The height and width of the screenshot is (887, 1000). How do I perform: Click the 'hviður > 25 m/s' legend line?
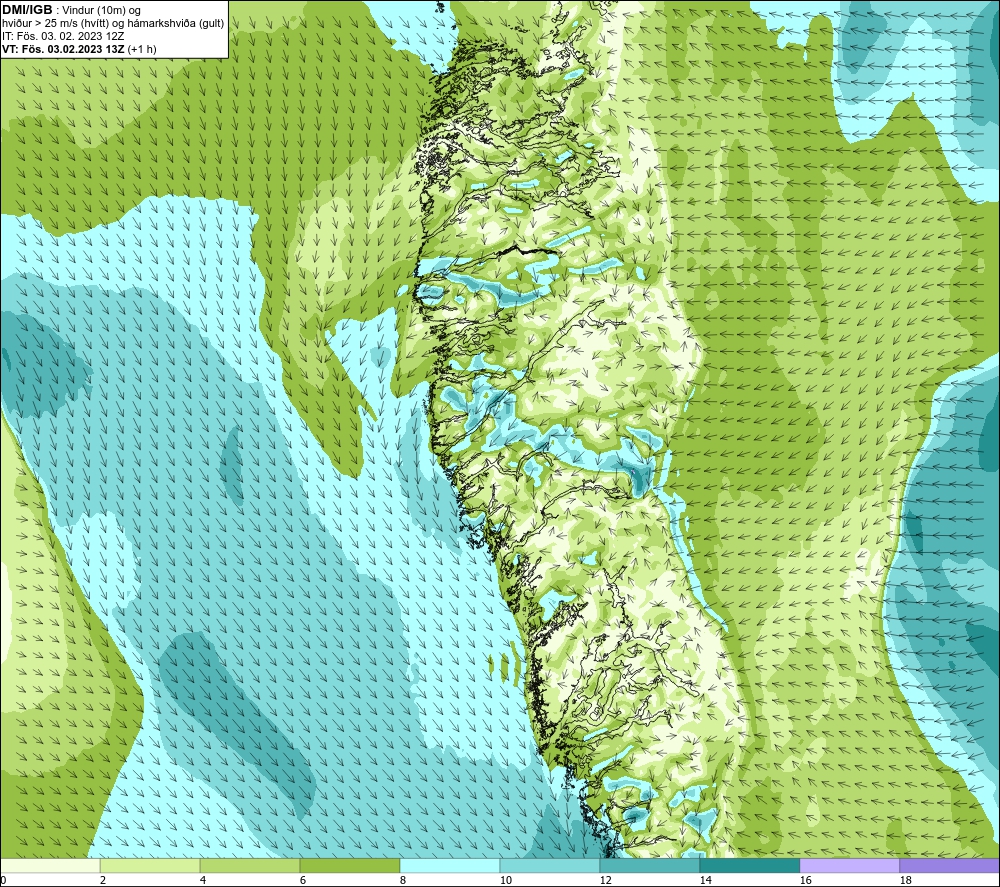pyautogui.click(x=113, y=24)
